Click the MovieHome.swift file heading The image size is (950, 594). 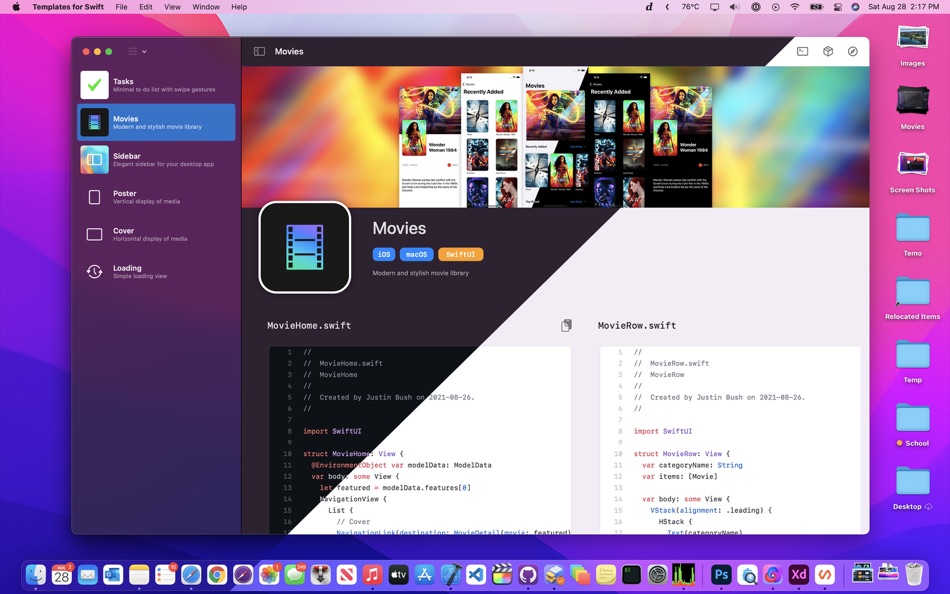tap(309, 325)
